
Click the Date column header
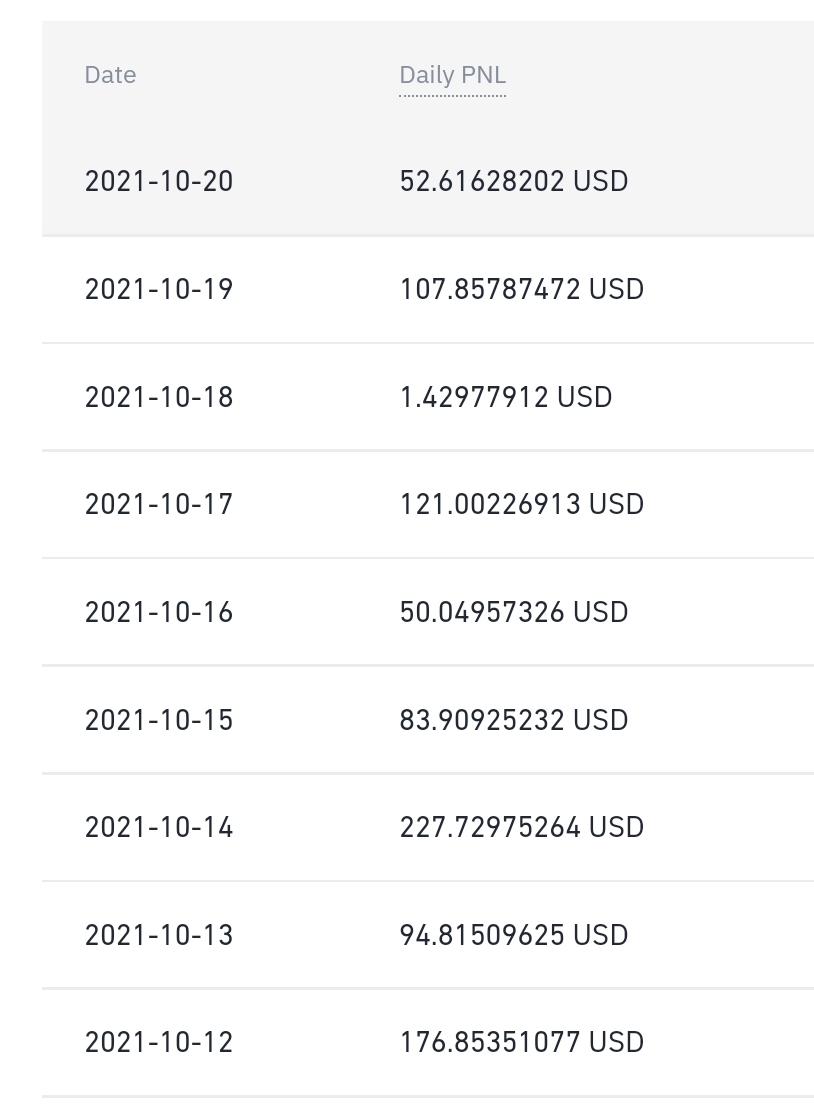coord(110,75)
